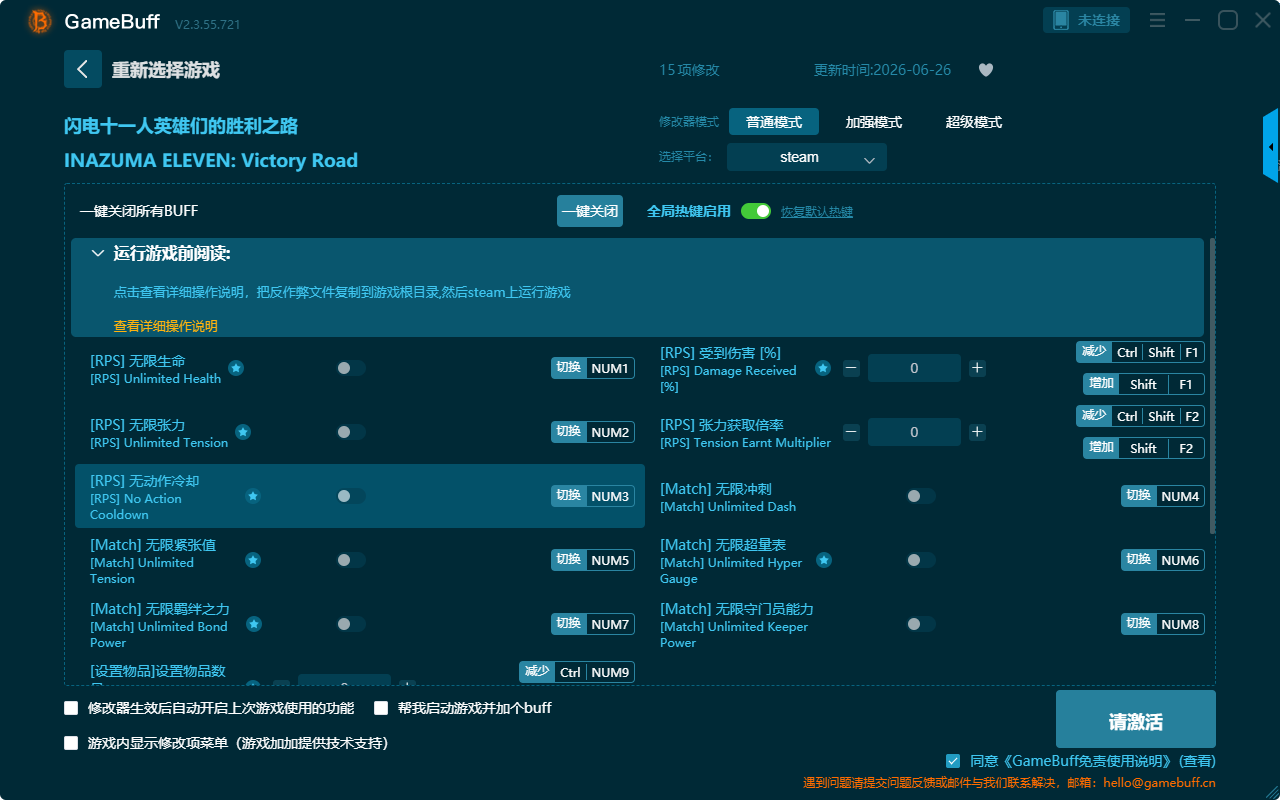The height and width of the screenshot is (800, 1280).
Task: Toggle Unlimited Dash switch
Action: click(x=920, y=496)
